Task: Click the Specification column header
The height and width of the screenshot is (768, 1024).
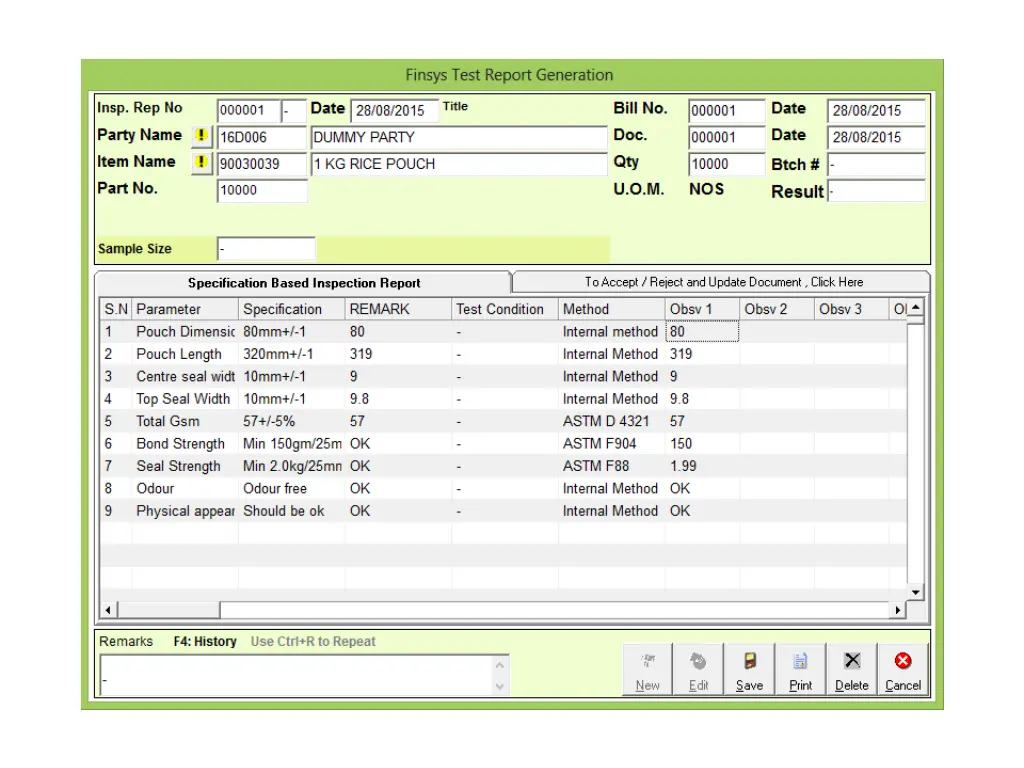Action: [x=292, y=309]
